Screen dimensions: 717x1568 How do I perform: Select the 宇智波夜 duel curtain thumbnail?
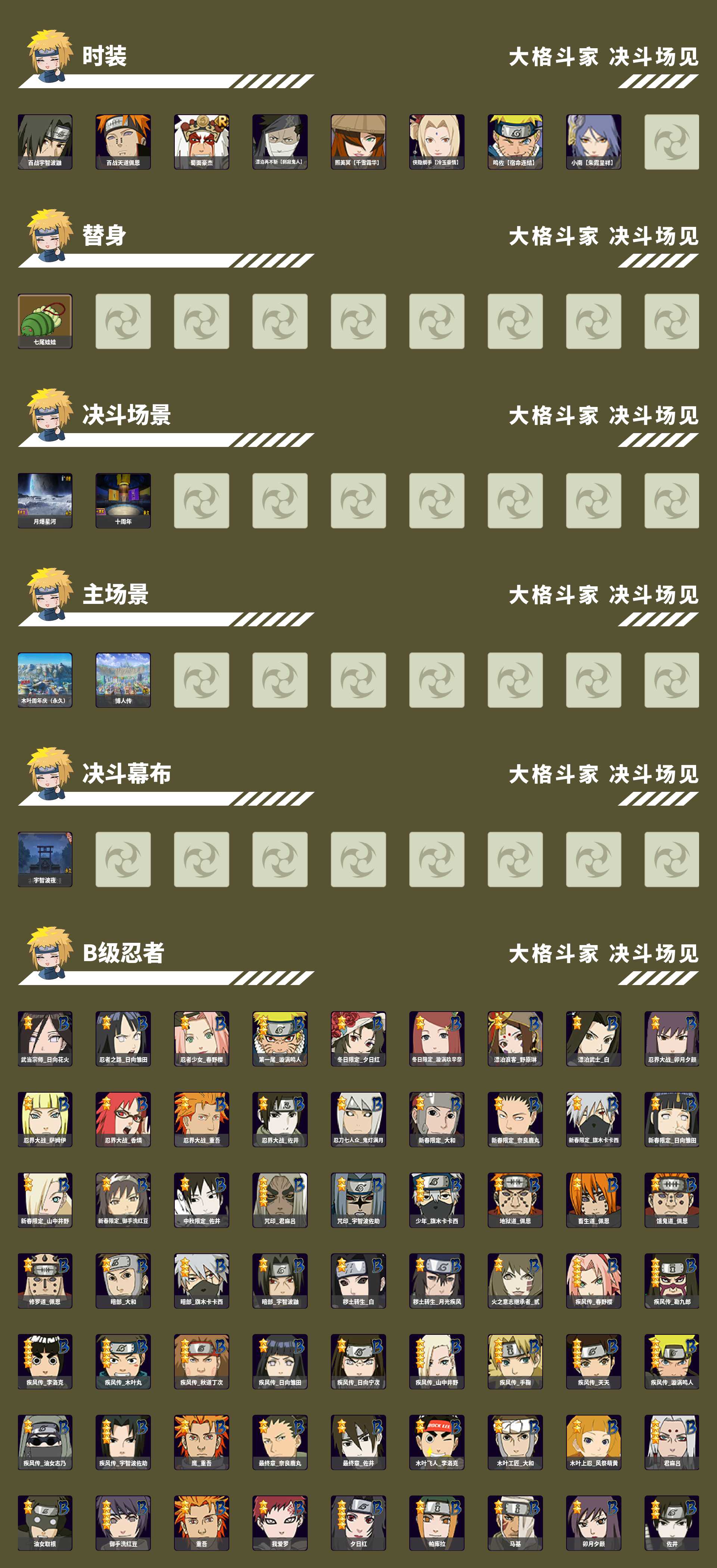point(45,859)
